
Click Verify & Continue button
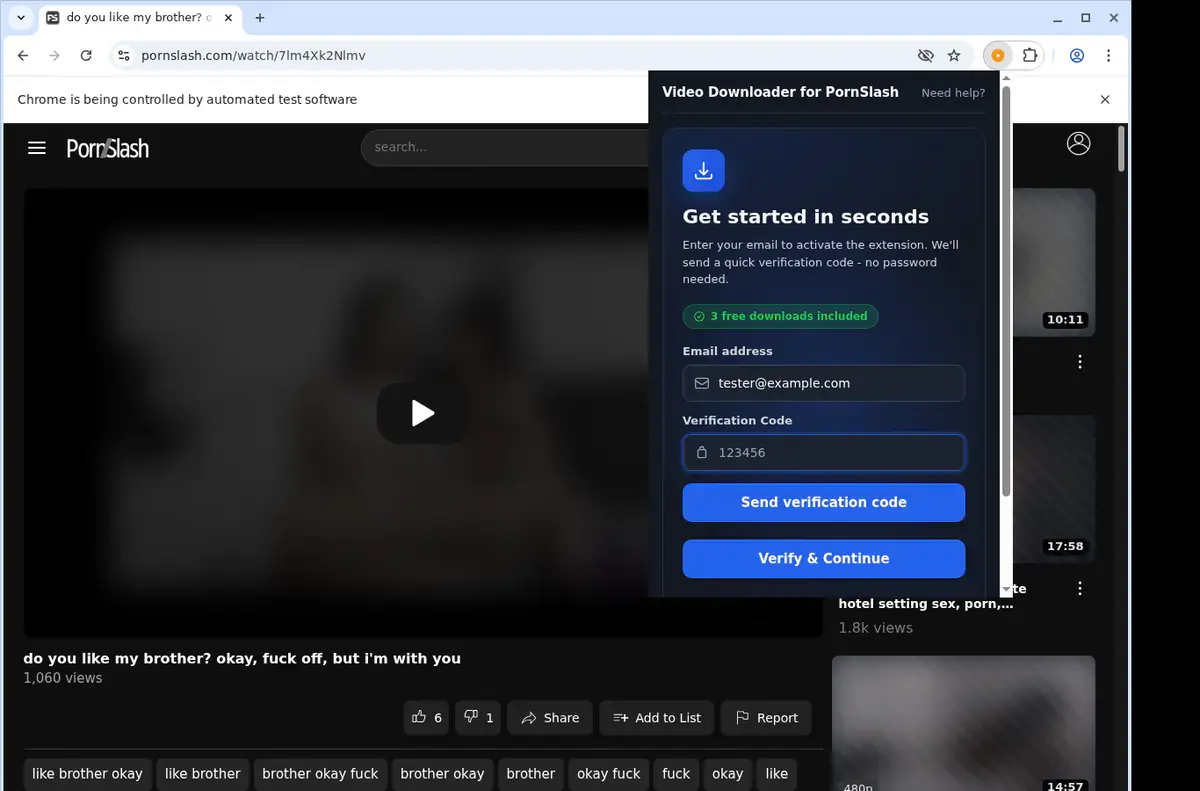pyautogui.click(x=824, y=559)
